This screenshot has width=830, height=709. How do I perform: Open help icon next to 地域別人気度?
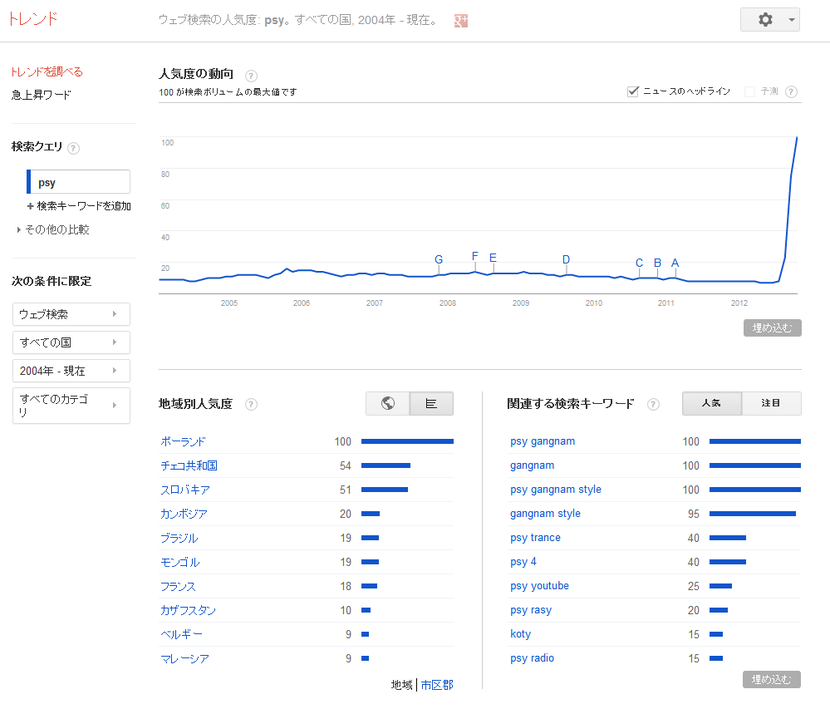pyautogui.click(x=251, y=404)
